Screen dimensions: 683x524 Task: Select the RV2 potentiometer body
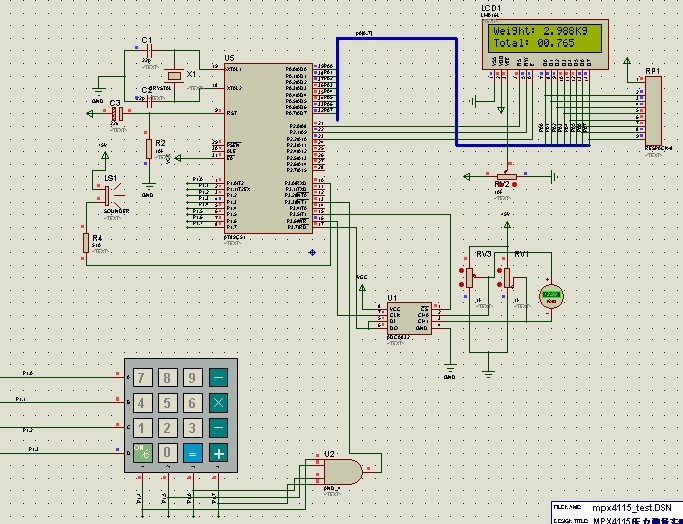click(507, 177)
